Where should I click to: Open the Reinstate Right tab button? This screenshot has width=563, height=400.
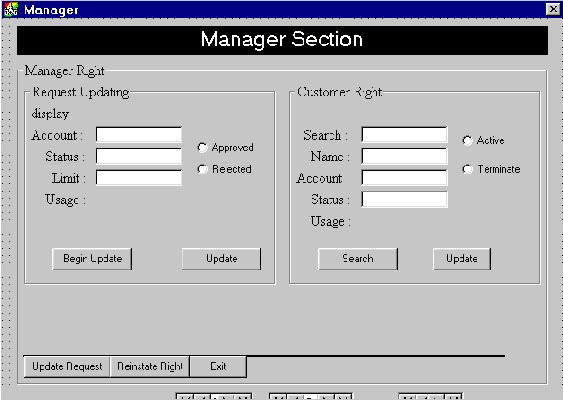150,367
